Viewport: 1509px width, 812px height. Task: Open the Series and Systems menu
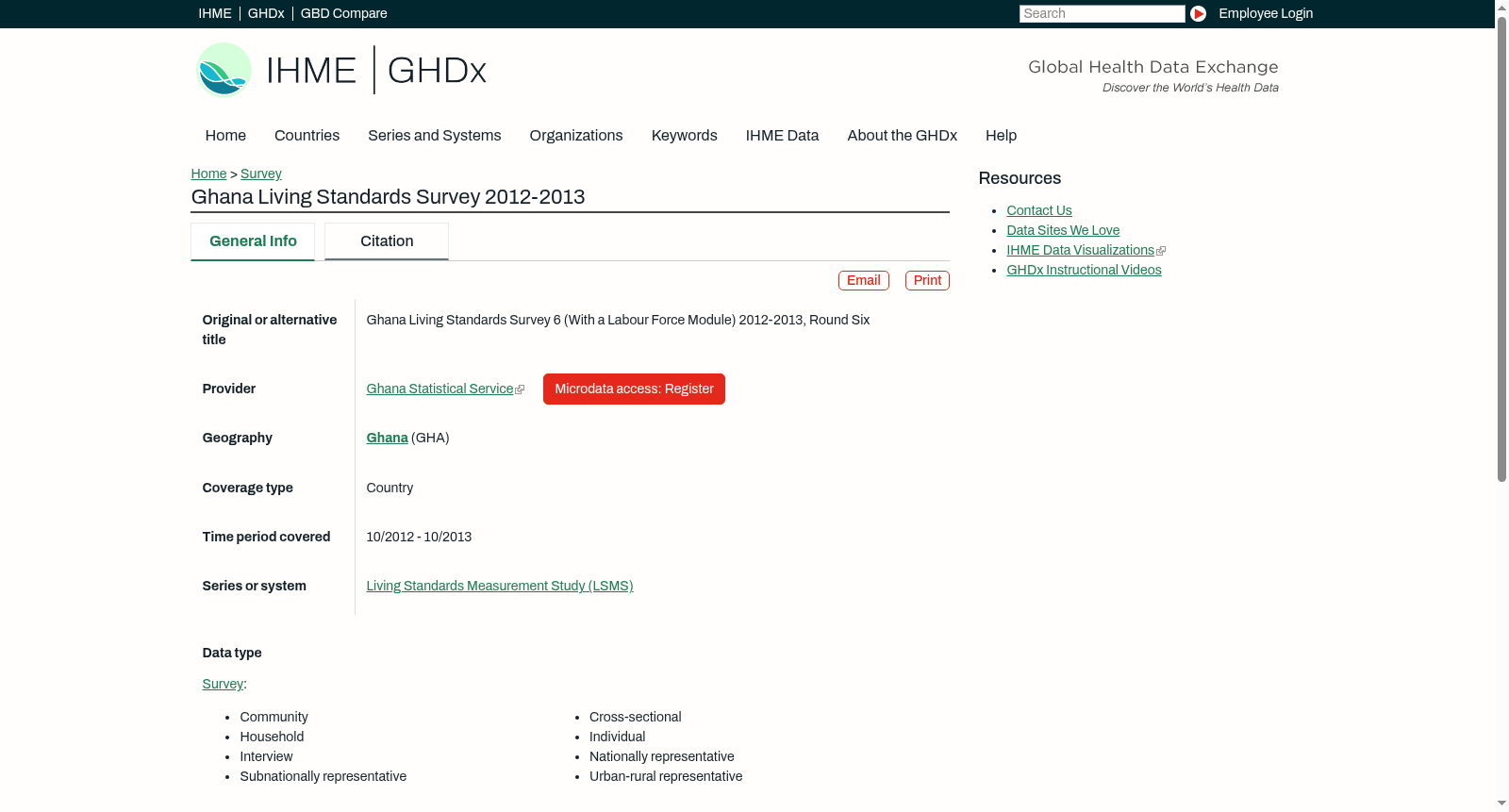pyautogui.click(x=435, y=136)
